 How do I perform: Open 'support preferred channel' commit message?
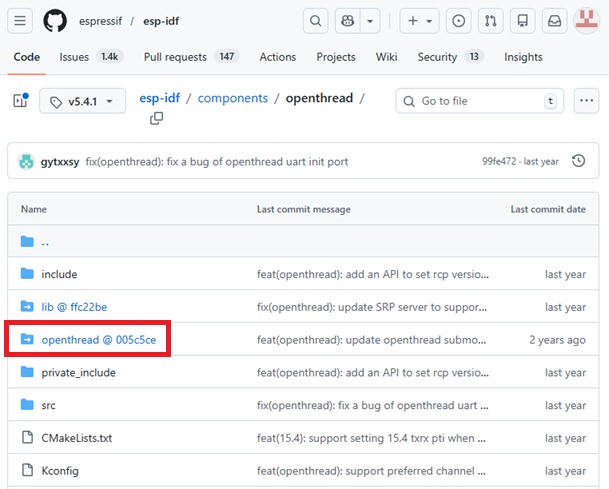coord(371,471)
